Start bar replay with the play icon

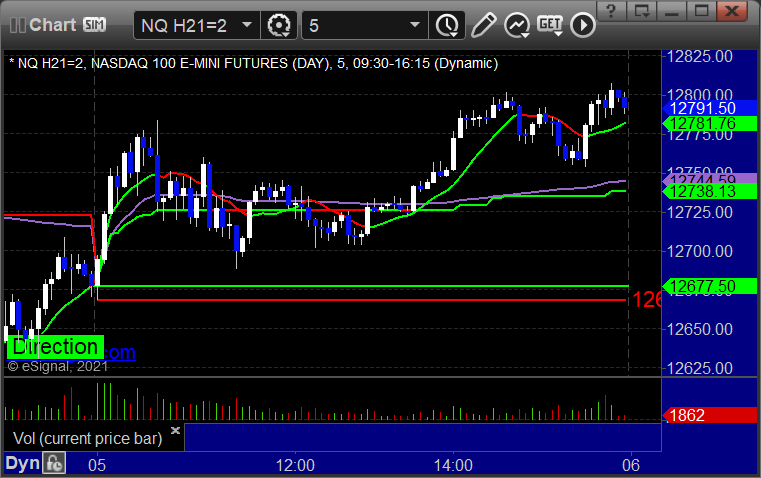[x=582, y=25]
